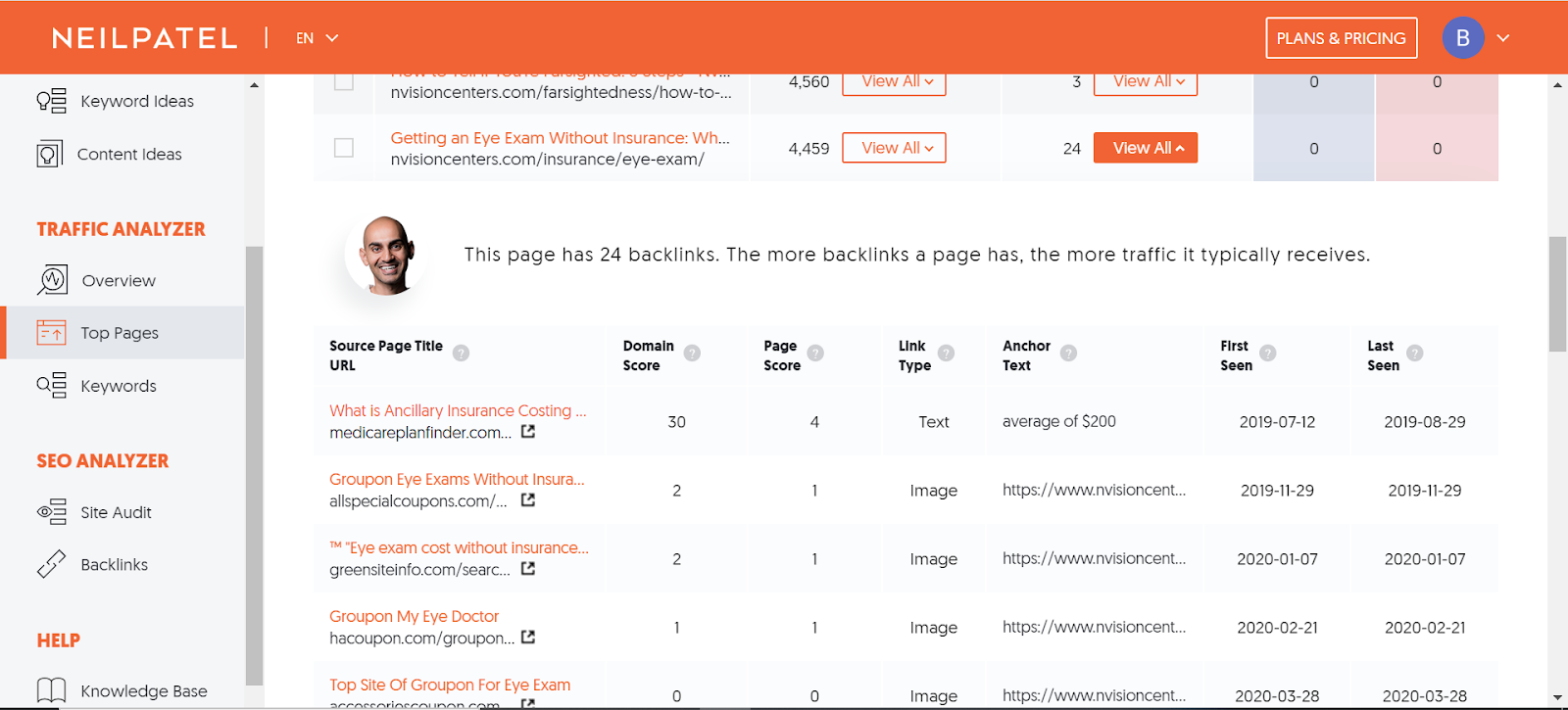Show help for First Seen column
Viewport: 1568px width, 710px height.
(x=1268, y=354)
